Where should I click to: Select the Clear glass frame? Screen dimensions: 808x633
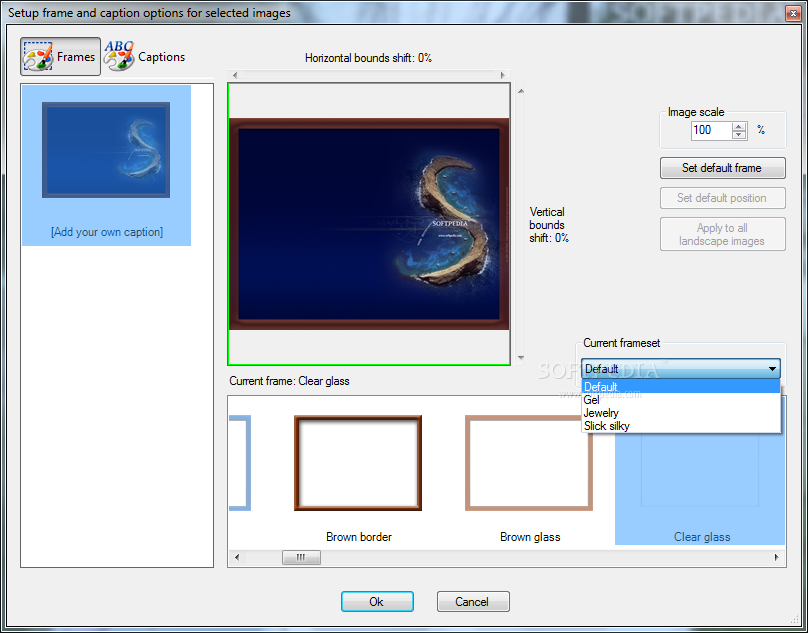(700, 489)
